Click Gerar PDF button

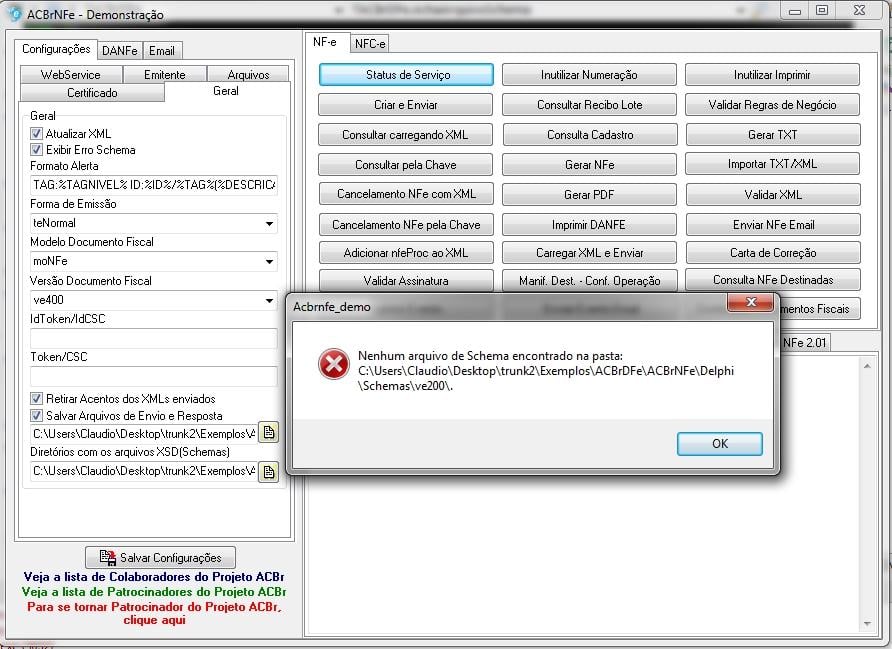(589, 195)
